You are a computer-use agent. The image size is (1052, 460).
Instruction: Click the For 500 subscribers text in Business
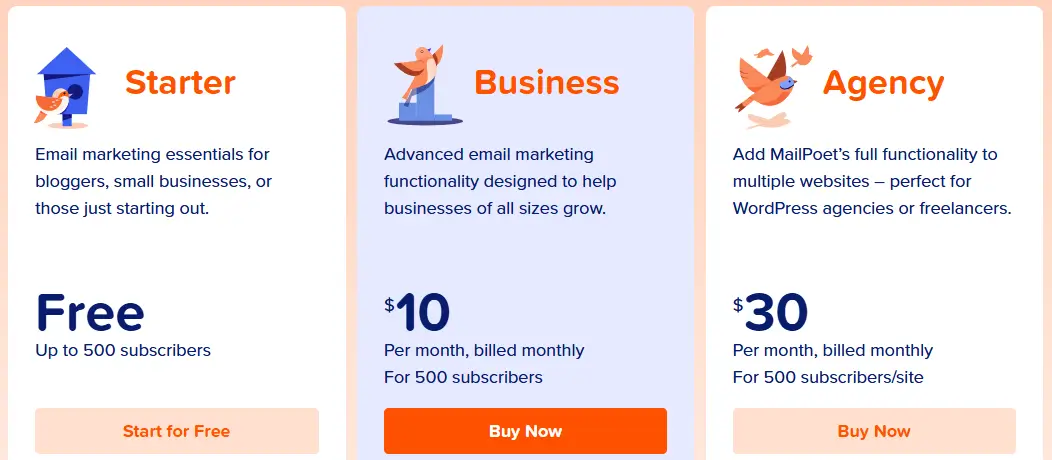pos(463,378)
